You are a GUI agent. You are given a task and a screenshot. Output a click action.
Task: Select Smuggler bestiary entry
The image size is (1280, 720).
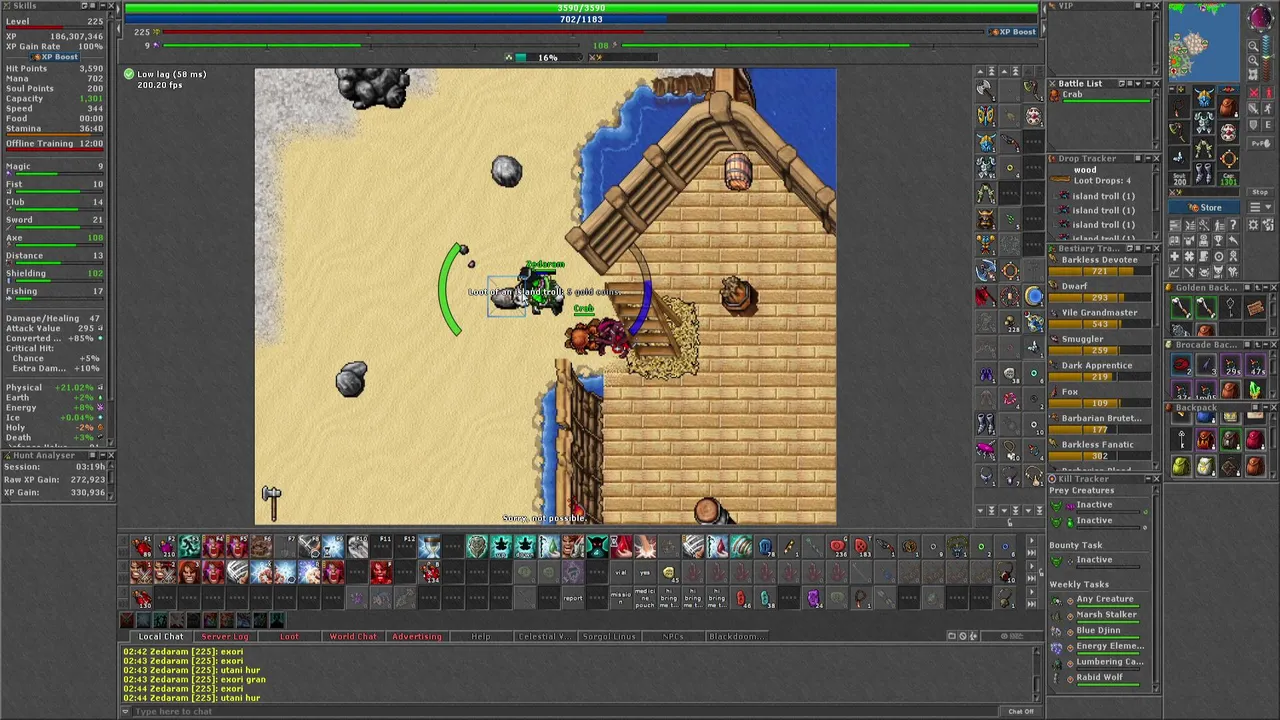[1100, 345]
